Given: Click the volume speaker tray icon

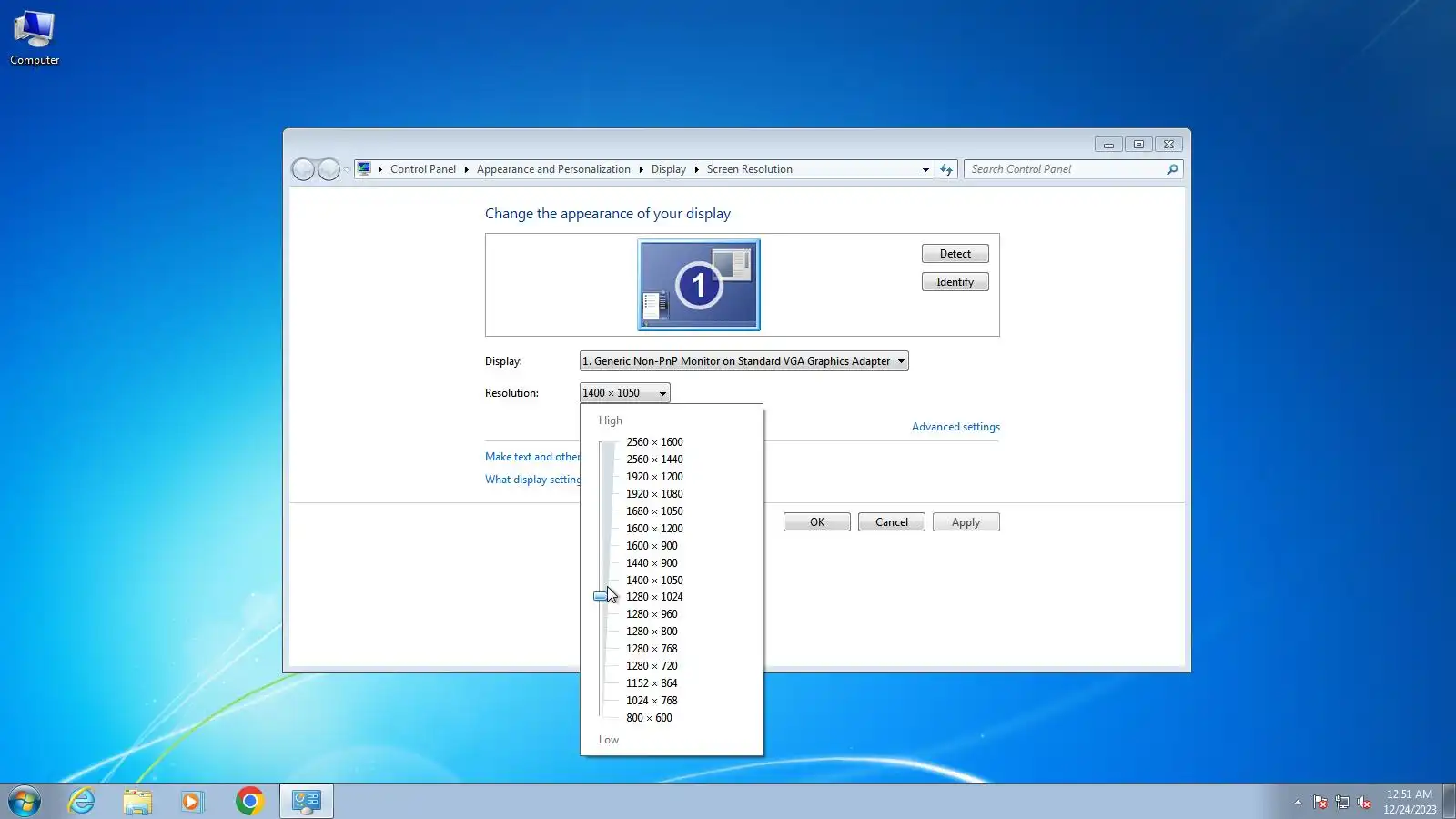Looking at the screenshot, I should (1364, 802).
